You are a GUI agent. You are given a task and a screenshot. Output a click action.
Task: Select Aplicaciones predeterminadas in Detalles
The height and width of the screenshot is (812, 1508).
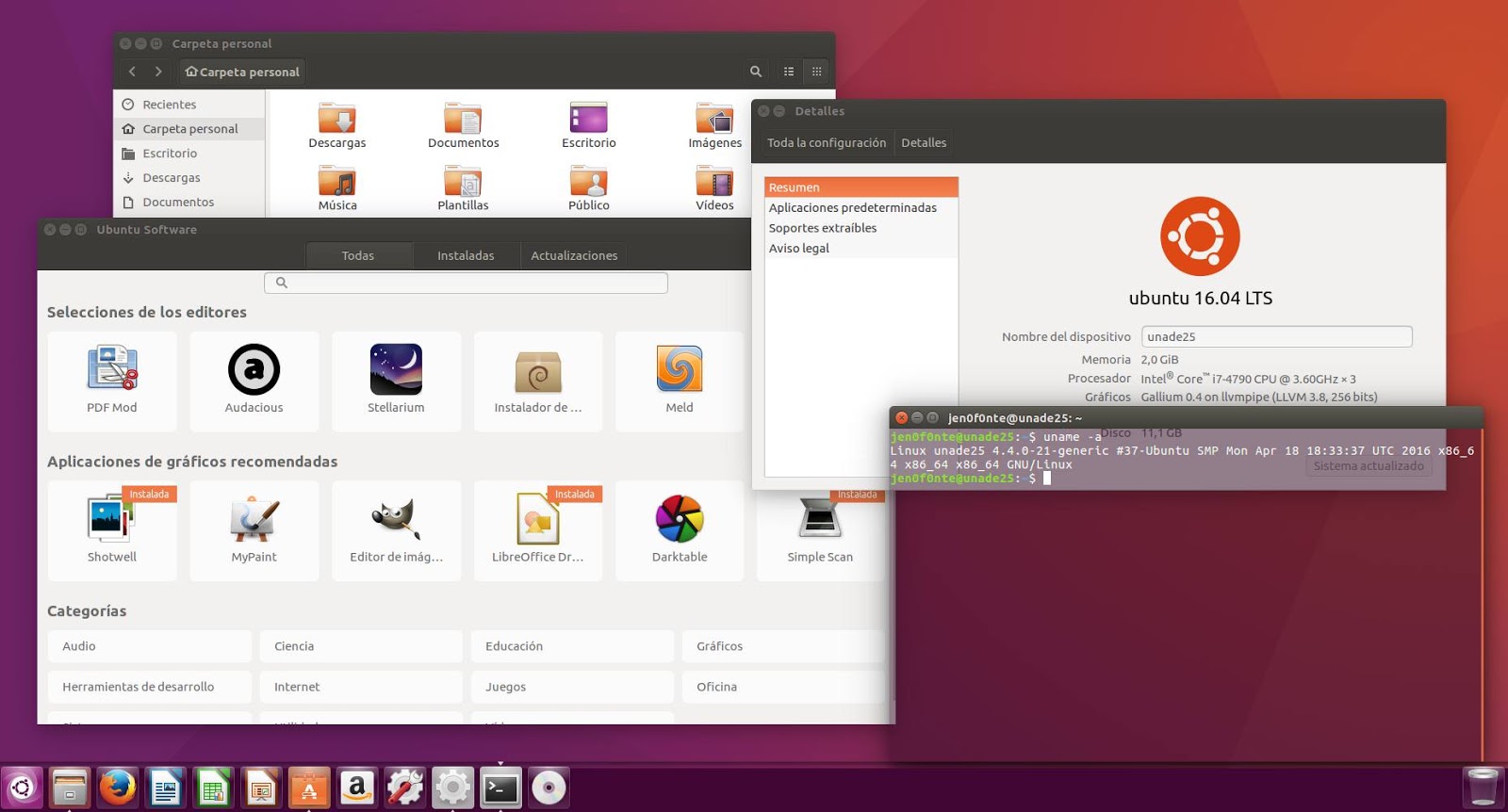[x=861, y=207]
